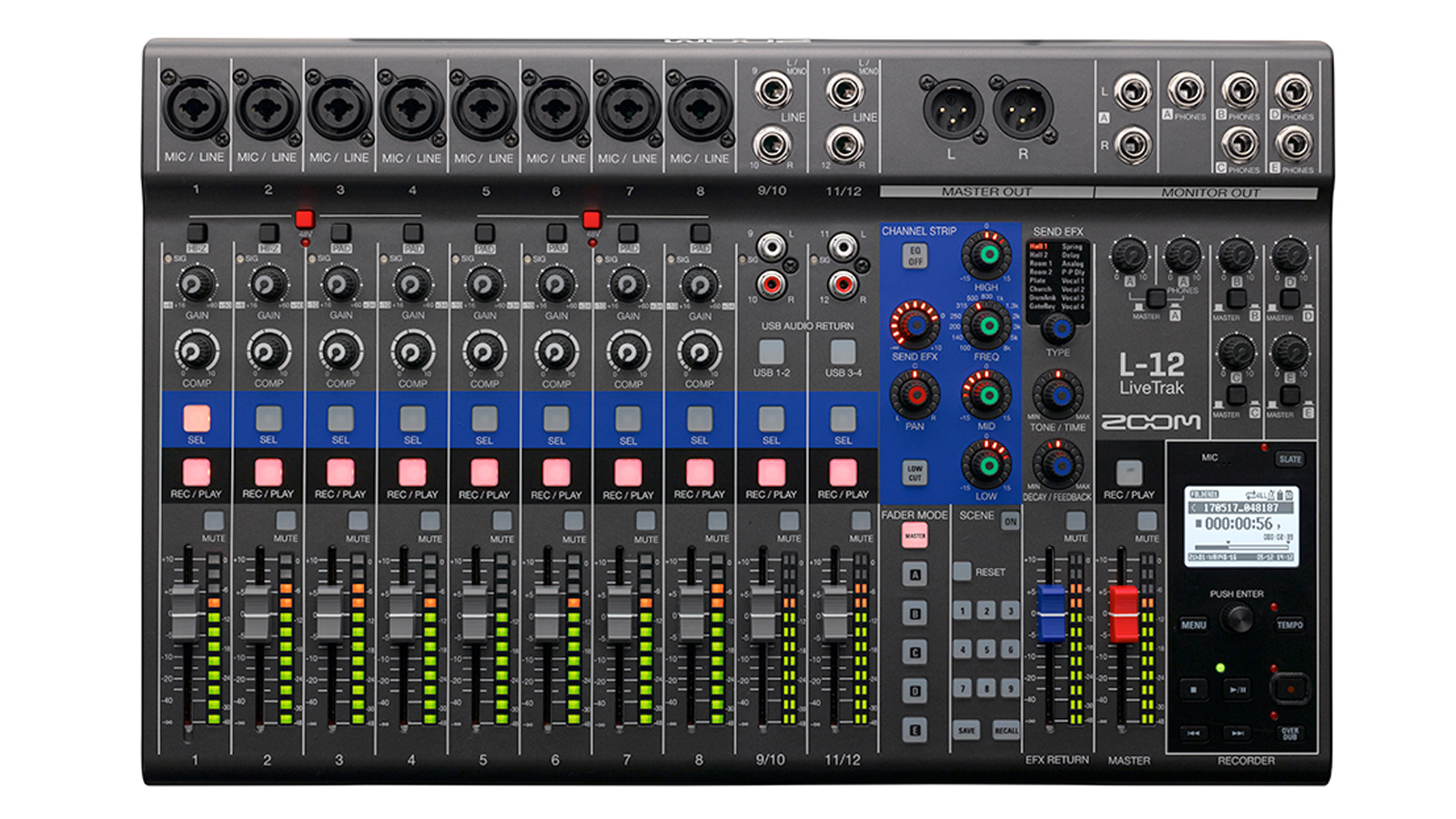Hit the recorder play/pause button
Screen dimensions: 1456x819
1238,689
